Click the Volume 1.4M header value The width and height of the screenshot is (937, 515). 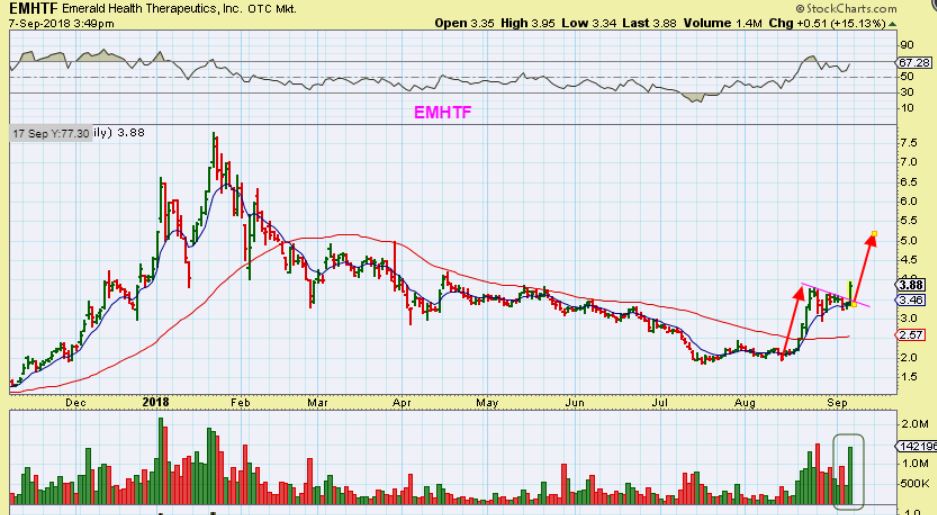point(722,23)
